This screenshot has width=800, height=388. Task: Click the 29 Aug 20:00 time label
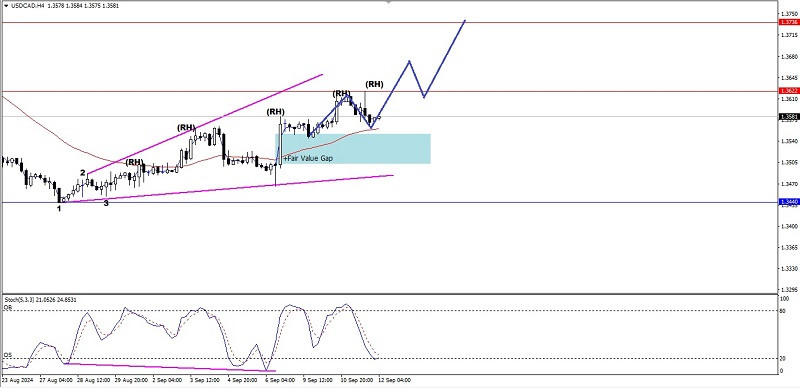click(x=130, y=380)
